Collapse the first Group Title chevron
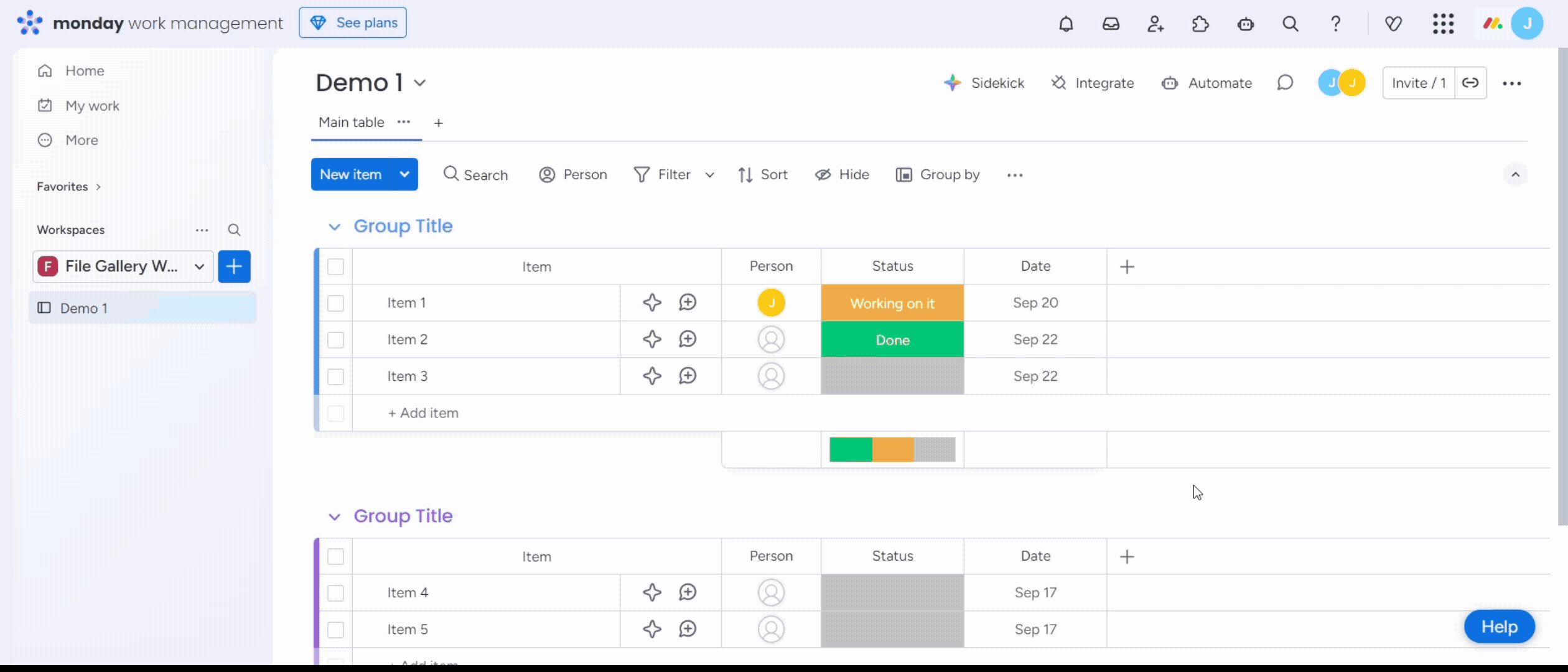Viewport: 1568px width, 672px height. coord(334,226)
